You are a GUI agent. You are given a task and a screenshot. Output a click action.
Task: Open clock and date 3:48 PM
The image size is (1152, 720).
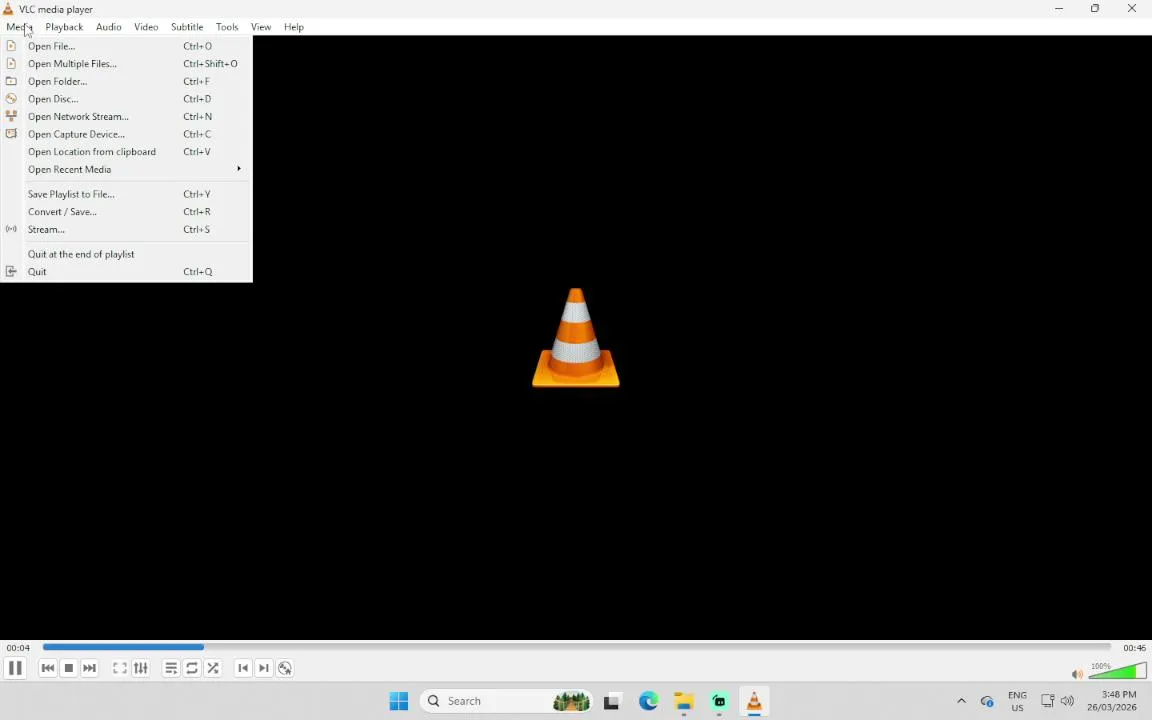tap(1112, 701)
